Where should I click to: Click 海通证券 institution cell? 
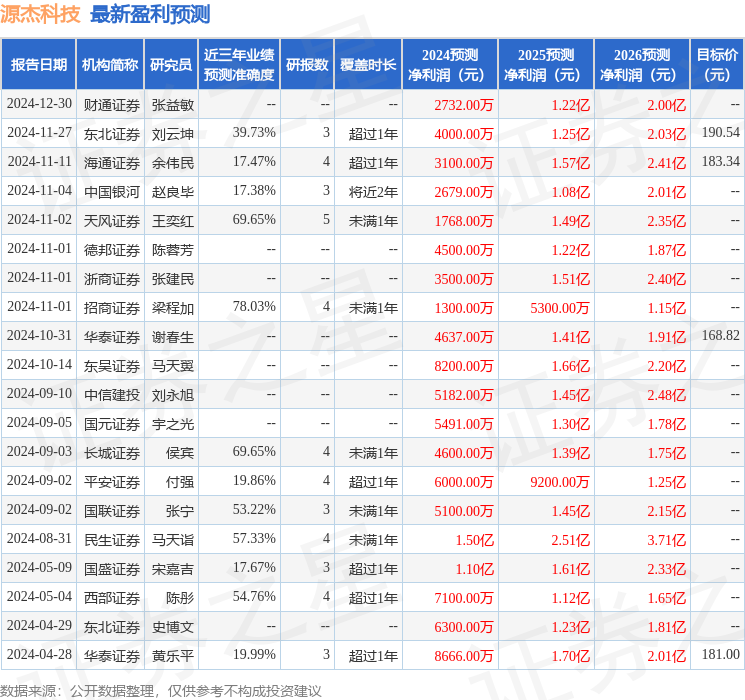tap(112, 163)
